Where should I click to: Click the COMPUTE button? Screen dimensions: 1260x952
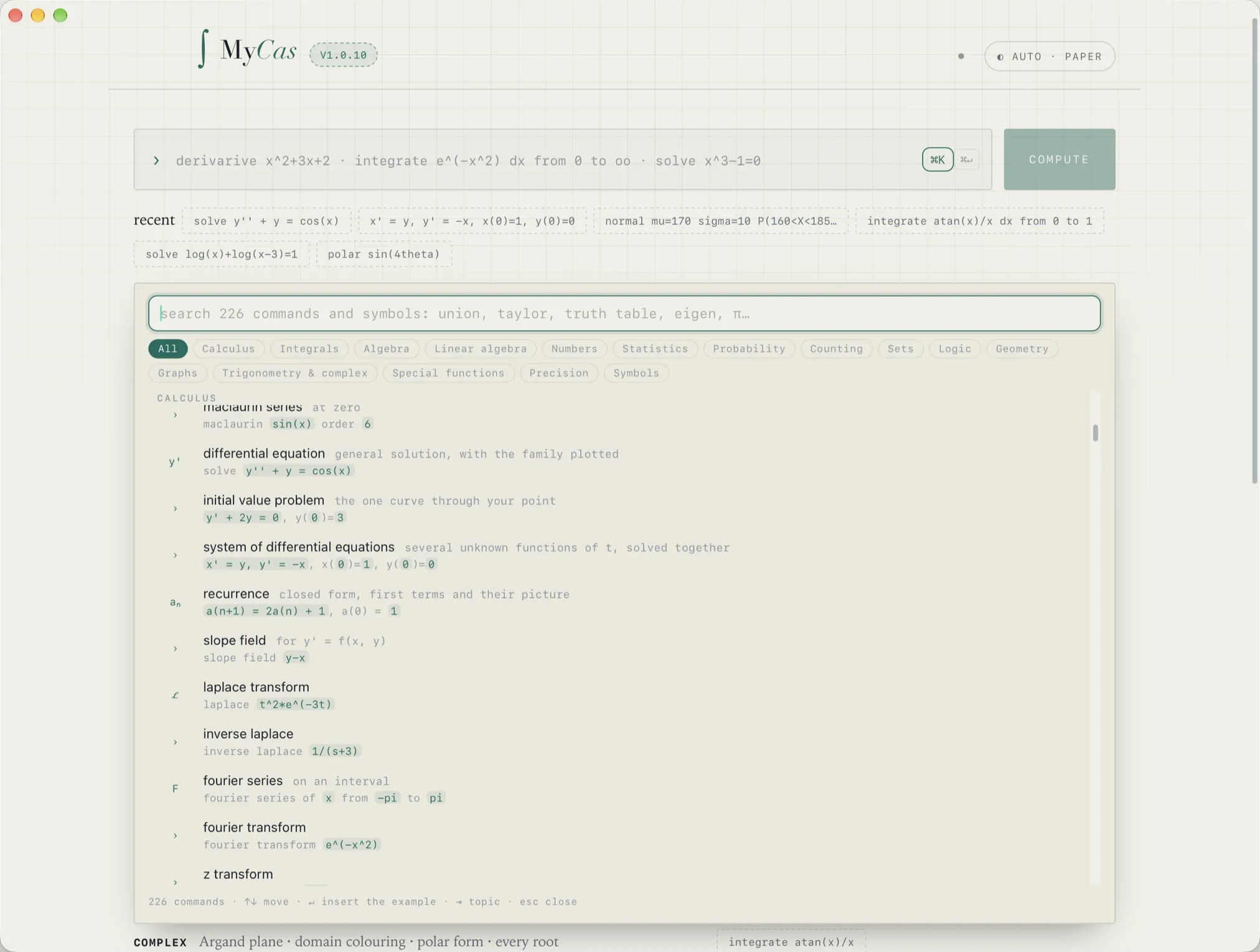tap(1059, 159)
